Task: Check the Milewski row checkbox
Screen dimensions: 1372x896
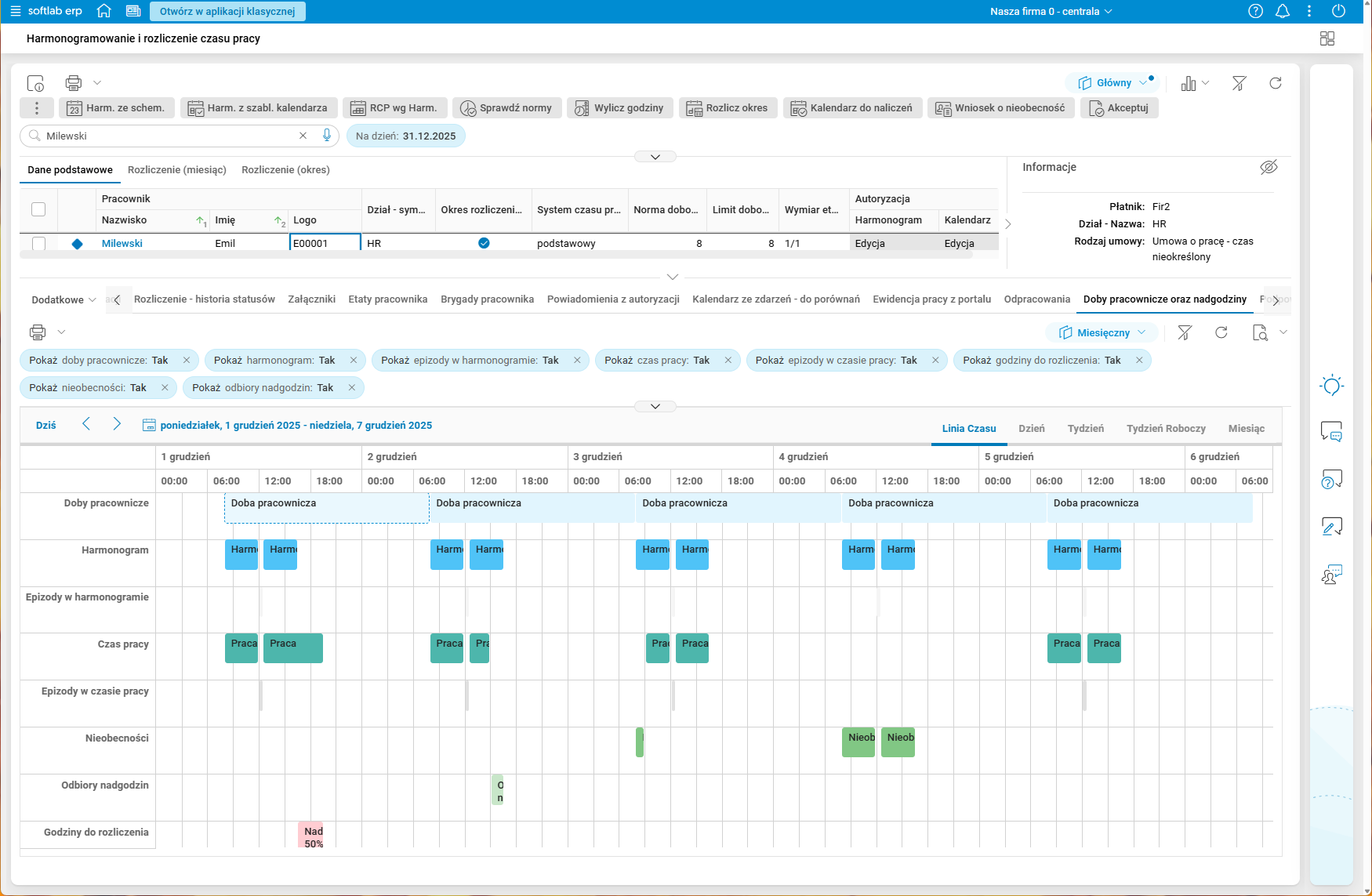Action: tap(38, 244)
